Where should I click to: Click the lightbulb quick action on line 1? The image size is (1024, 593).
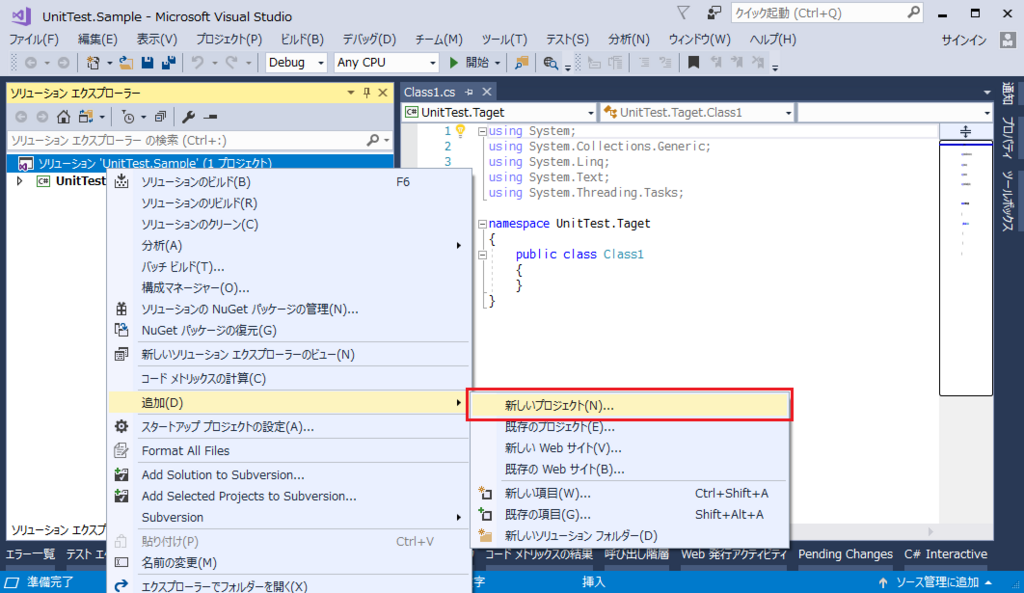pyautogui.click(x=460, y=131)
